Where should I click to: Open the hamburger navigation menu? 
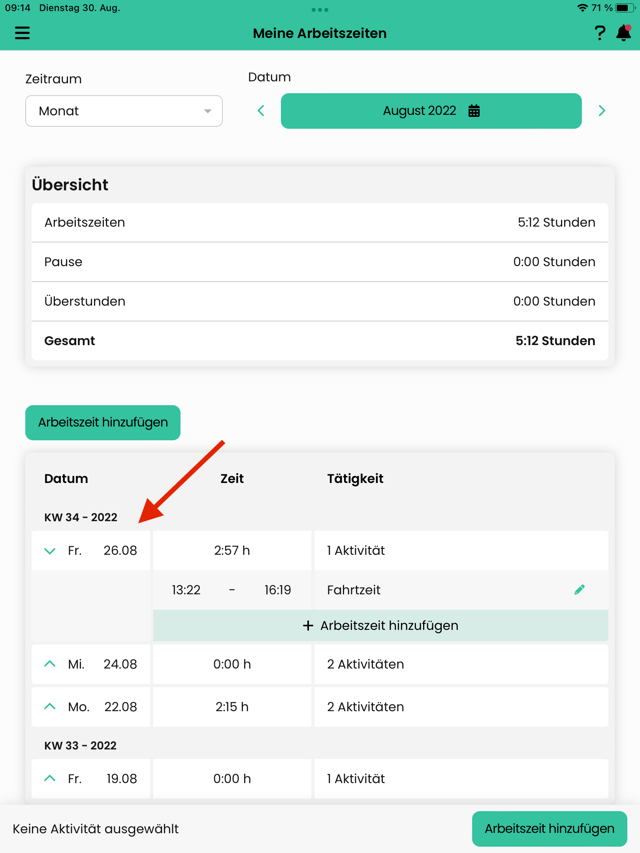click(x=22, y=33)
